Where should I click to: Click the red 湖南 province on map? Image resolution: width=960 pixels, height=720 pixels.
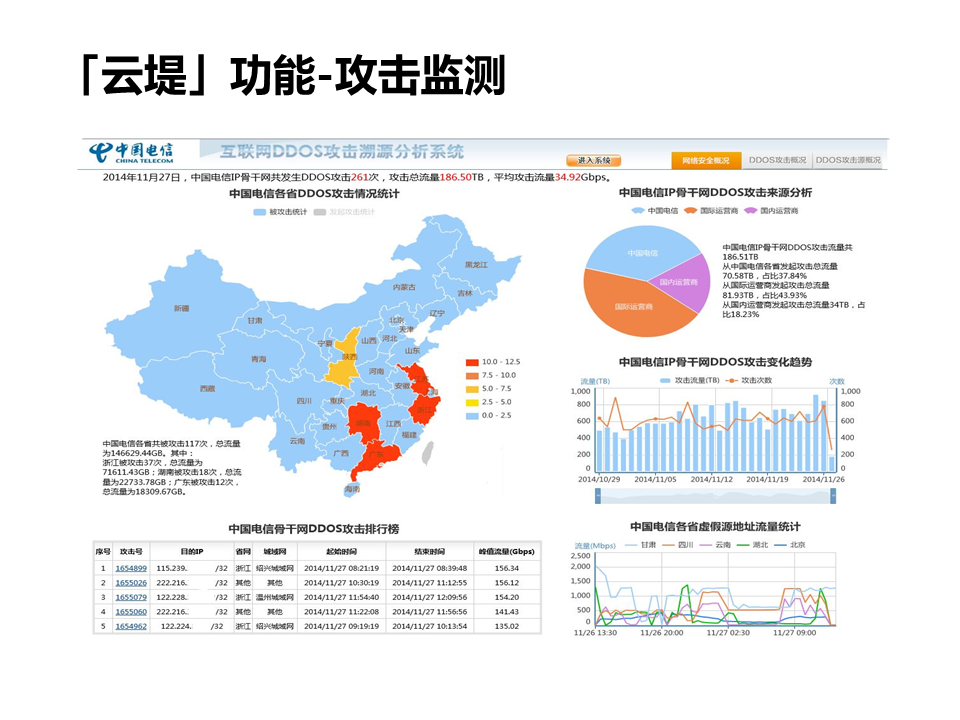pos(365,422)
